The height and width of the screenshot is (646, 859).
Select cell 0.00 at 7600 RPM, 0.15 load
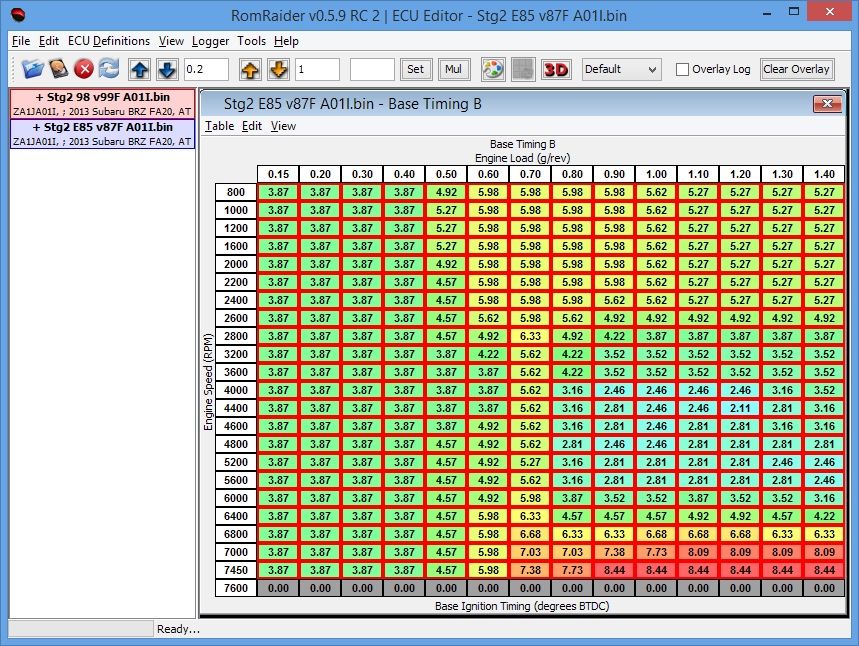pyautogui.click(x=278, y=588)
